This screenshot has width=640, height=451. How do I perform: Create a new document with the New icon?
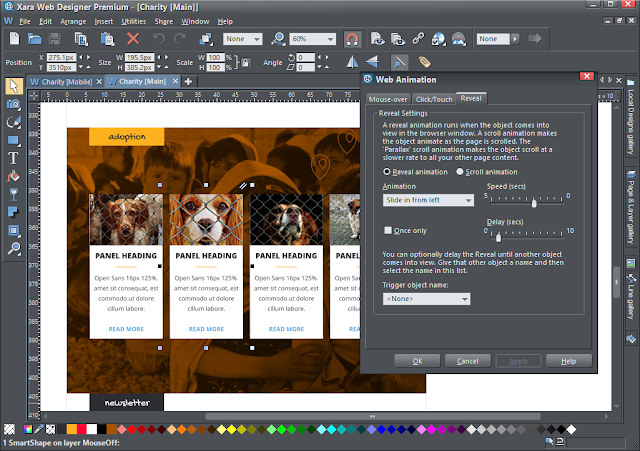coord(14,39)
